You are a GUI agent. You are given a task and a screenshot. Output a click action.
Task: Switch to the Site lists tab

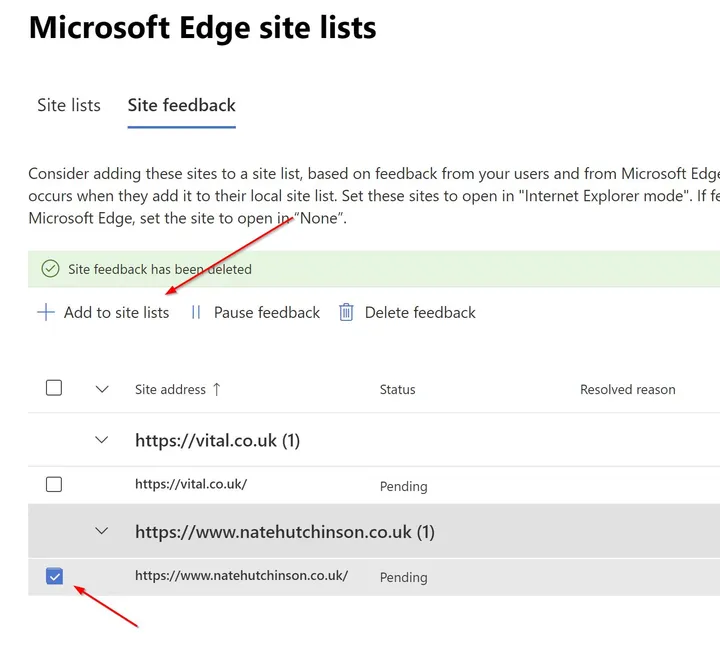(69, 105)
